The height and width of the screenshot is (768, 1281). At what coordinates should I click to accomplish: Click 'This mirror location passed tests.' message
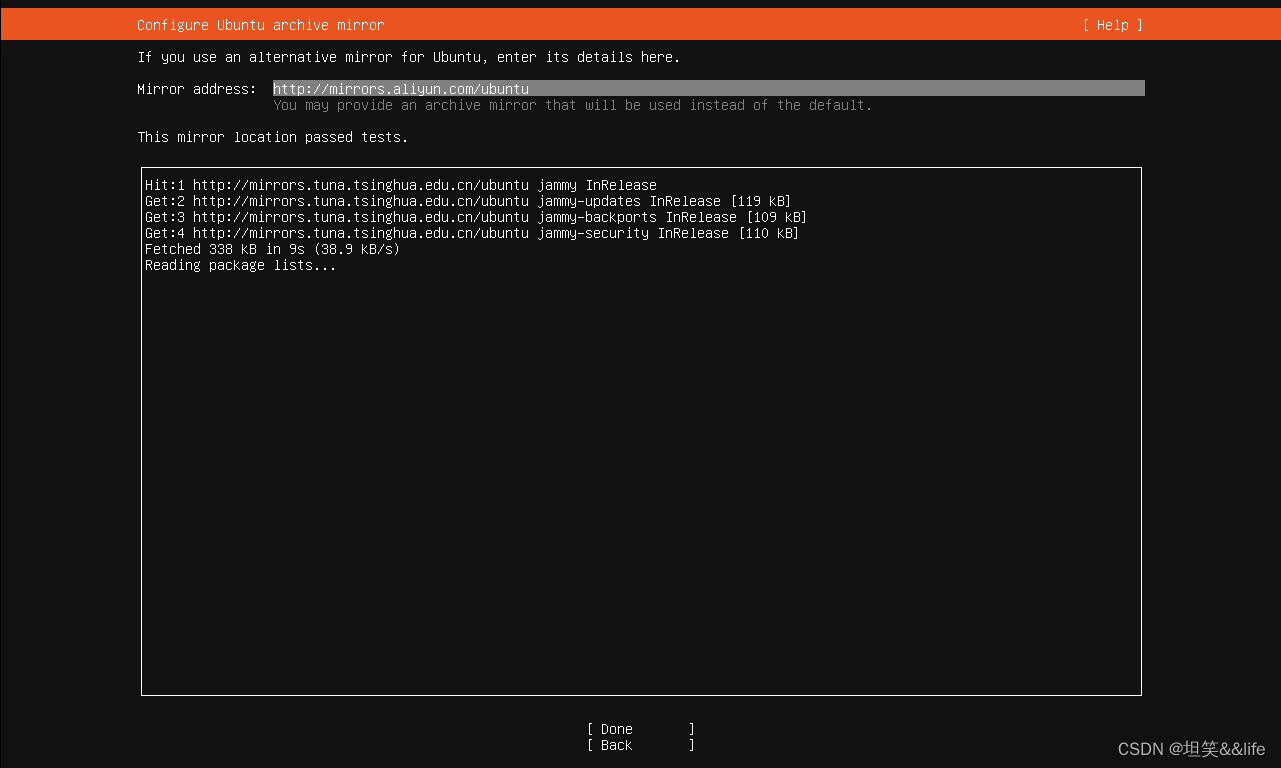coord(273,137)
